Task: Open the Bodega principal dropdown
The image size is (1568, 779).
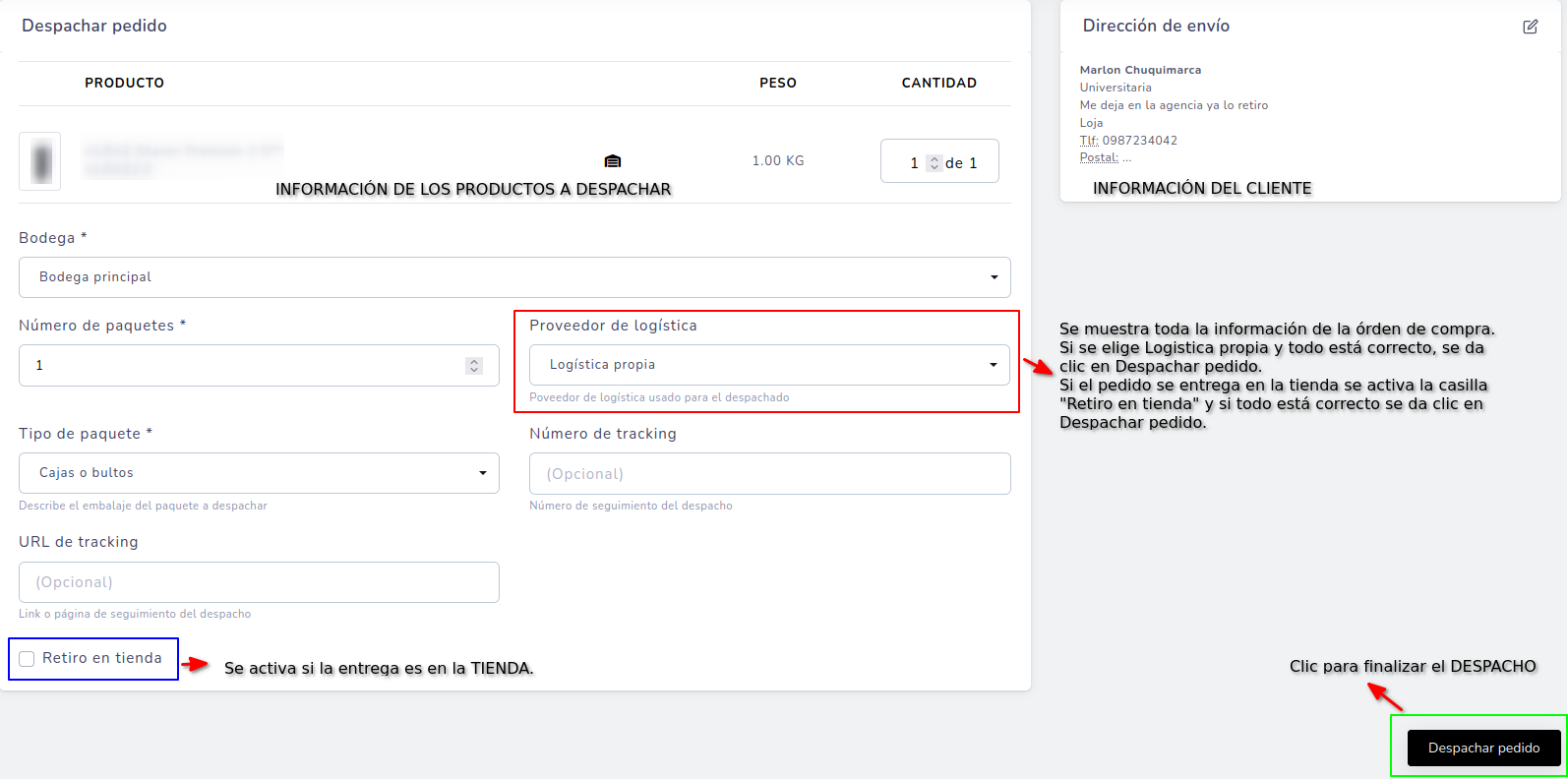Action: tap(514, 277)
